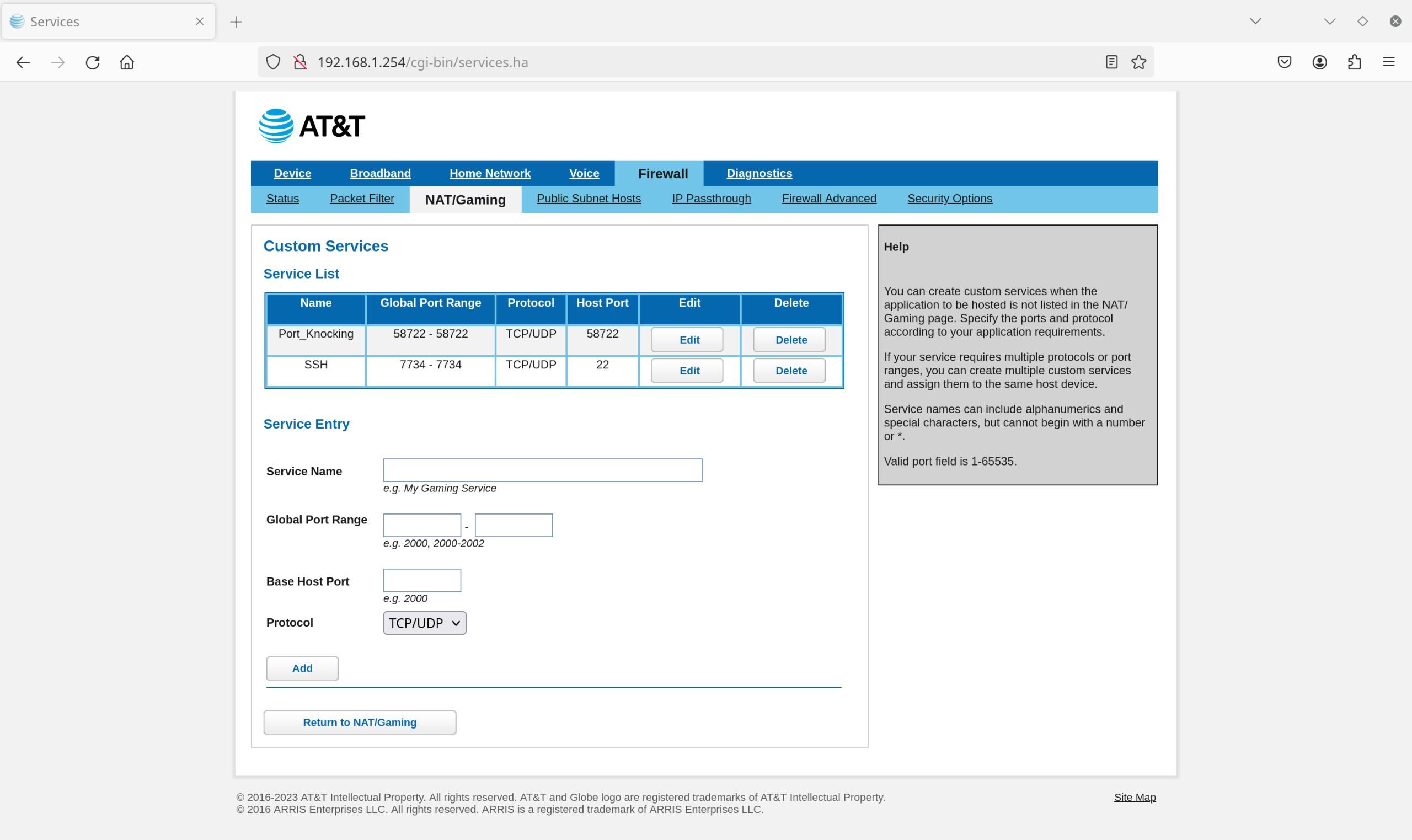This screenshot has width=1412, height=840.
Task: Click the insecure connection padlock icon
Action: tap(301, 62)
